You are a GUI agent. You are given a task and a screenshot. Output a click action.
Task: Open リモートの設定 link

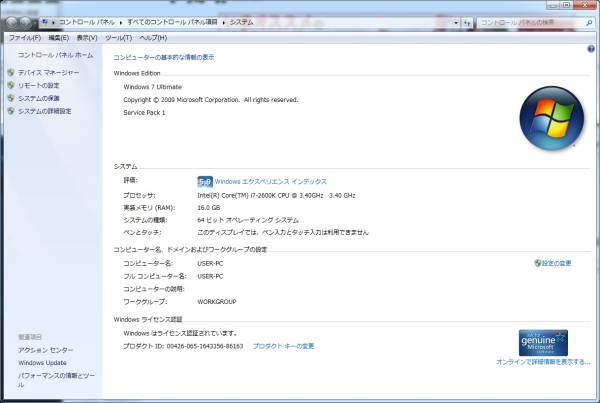pyautogui.click(x=39, y=85)
